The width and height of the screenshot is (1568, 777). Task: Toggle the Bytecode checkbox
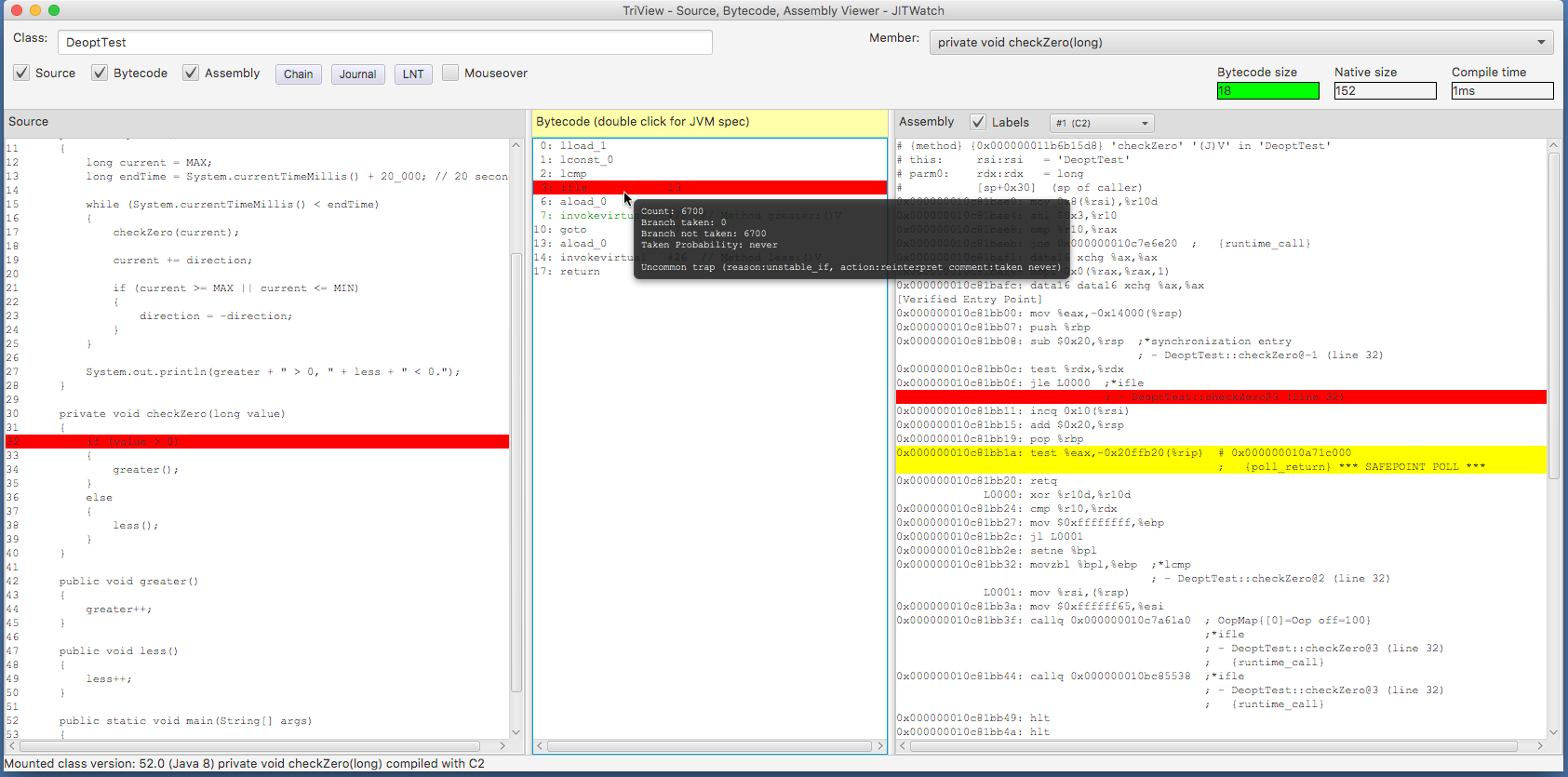point(100,73)
